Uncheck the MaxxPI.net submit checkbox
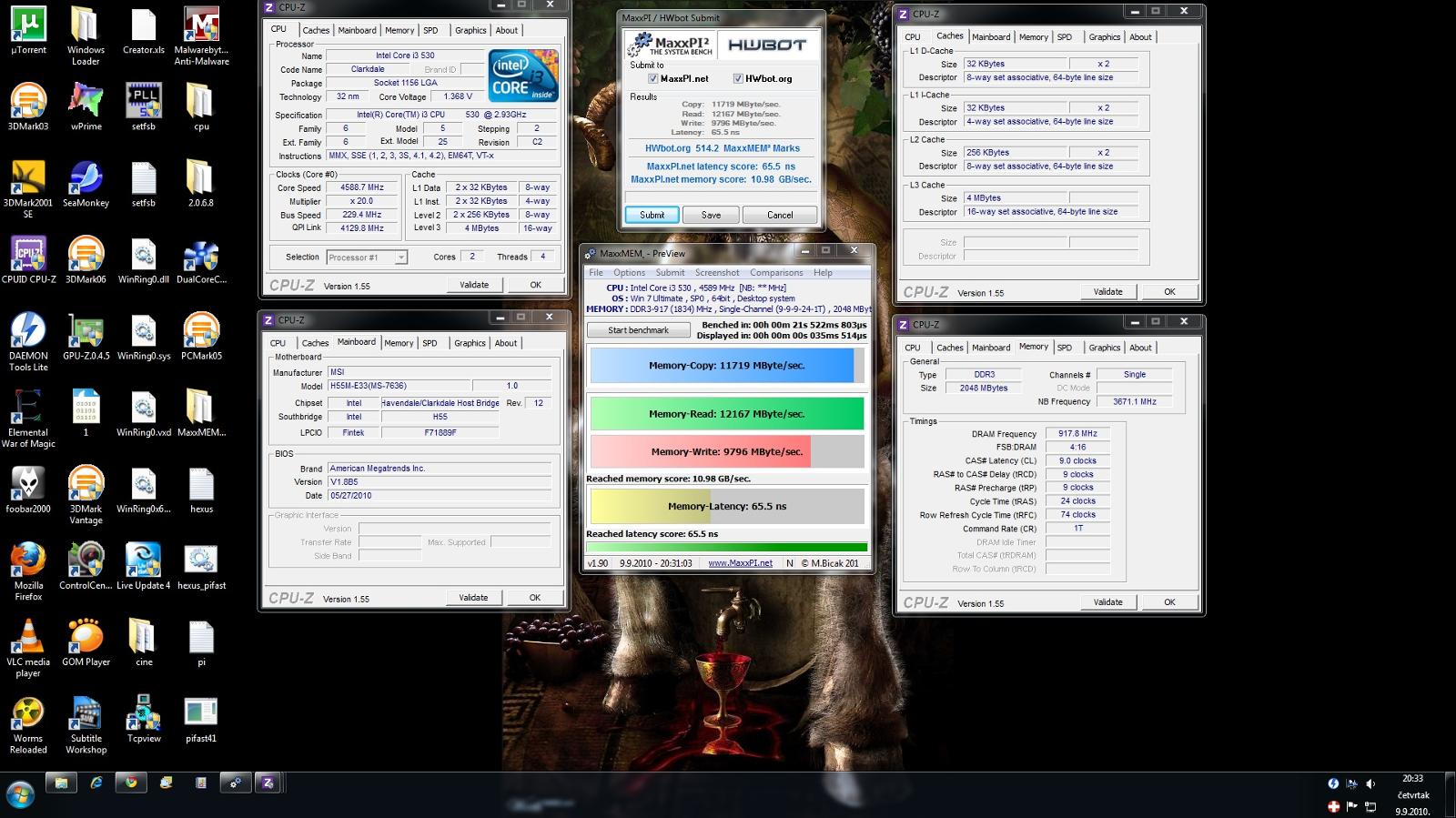This screenshot has height=818, width=1456. pyautogui.click(x=652, y=79)
